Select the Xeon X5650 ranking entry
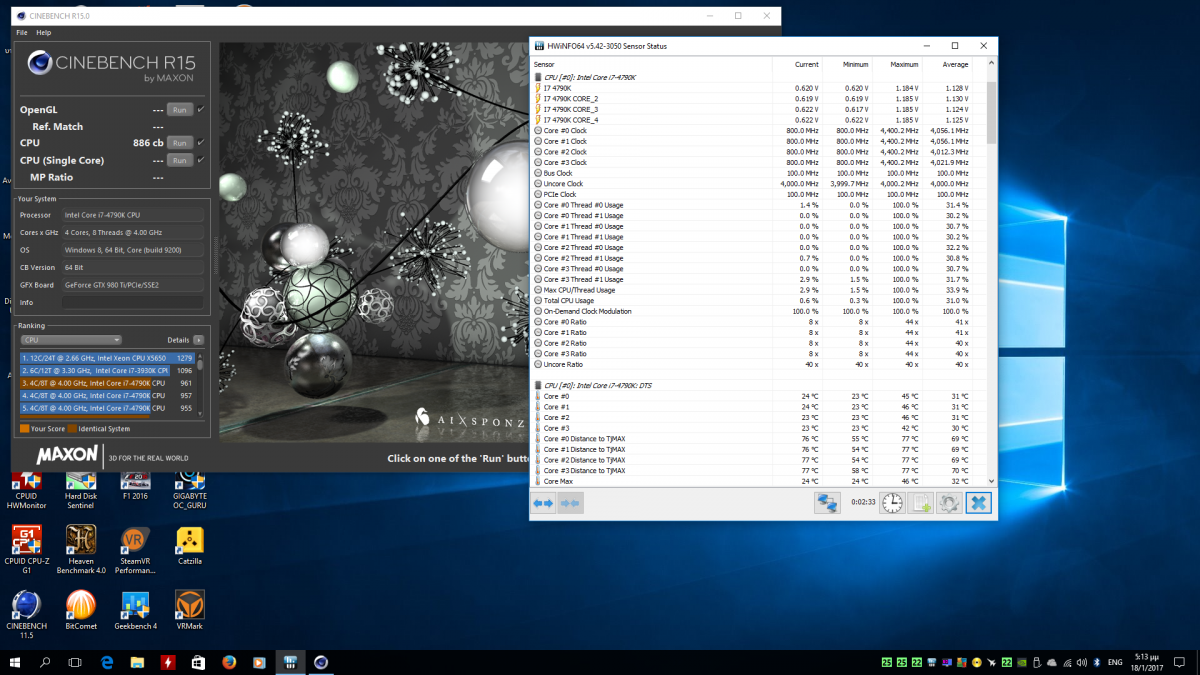Viewport: 1200px width, 675px height. coord(108,358)
